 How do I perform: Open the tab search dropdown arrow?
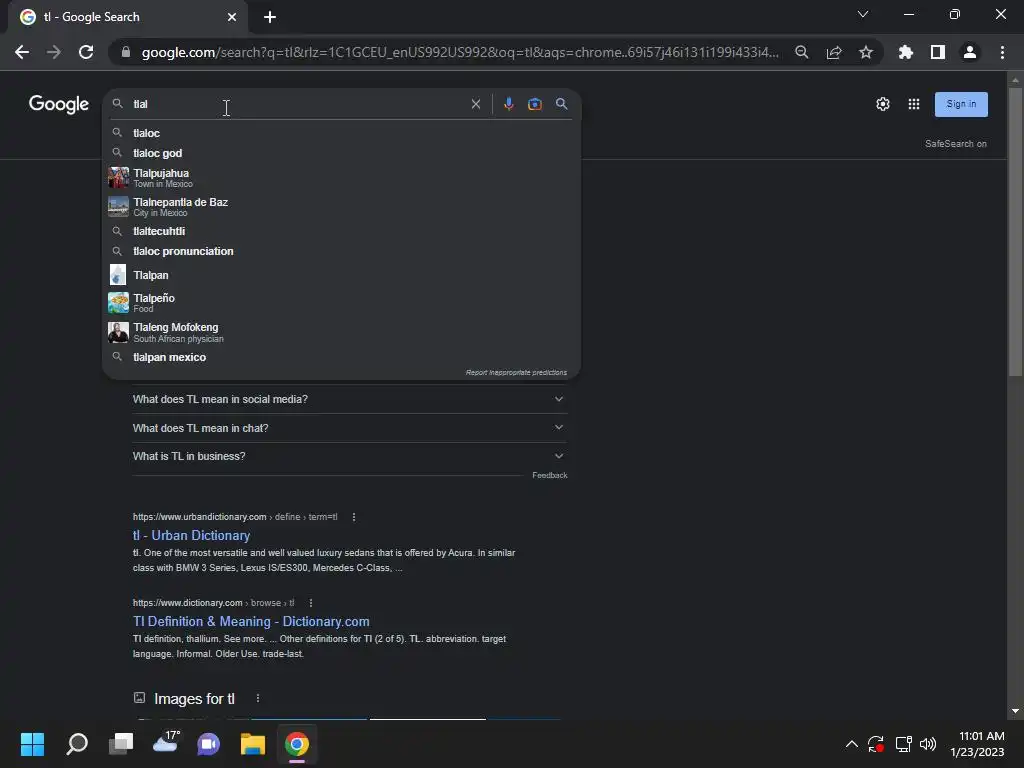(x=863, y=14)
